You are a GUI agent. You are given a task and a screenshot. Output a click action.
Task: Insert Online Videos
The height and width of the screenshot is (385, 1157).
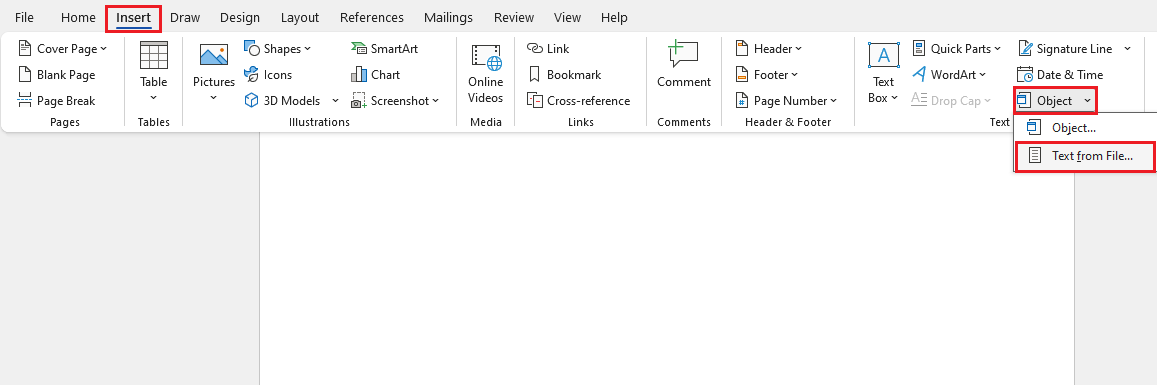point(486,73)
